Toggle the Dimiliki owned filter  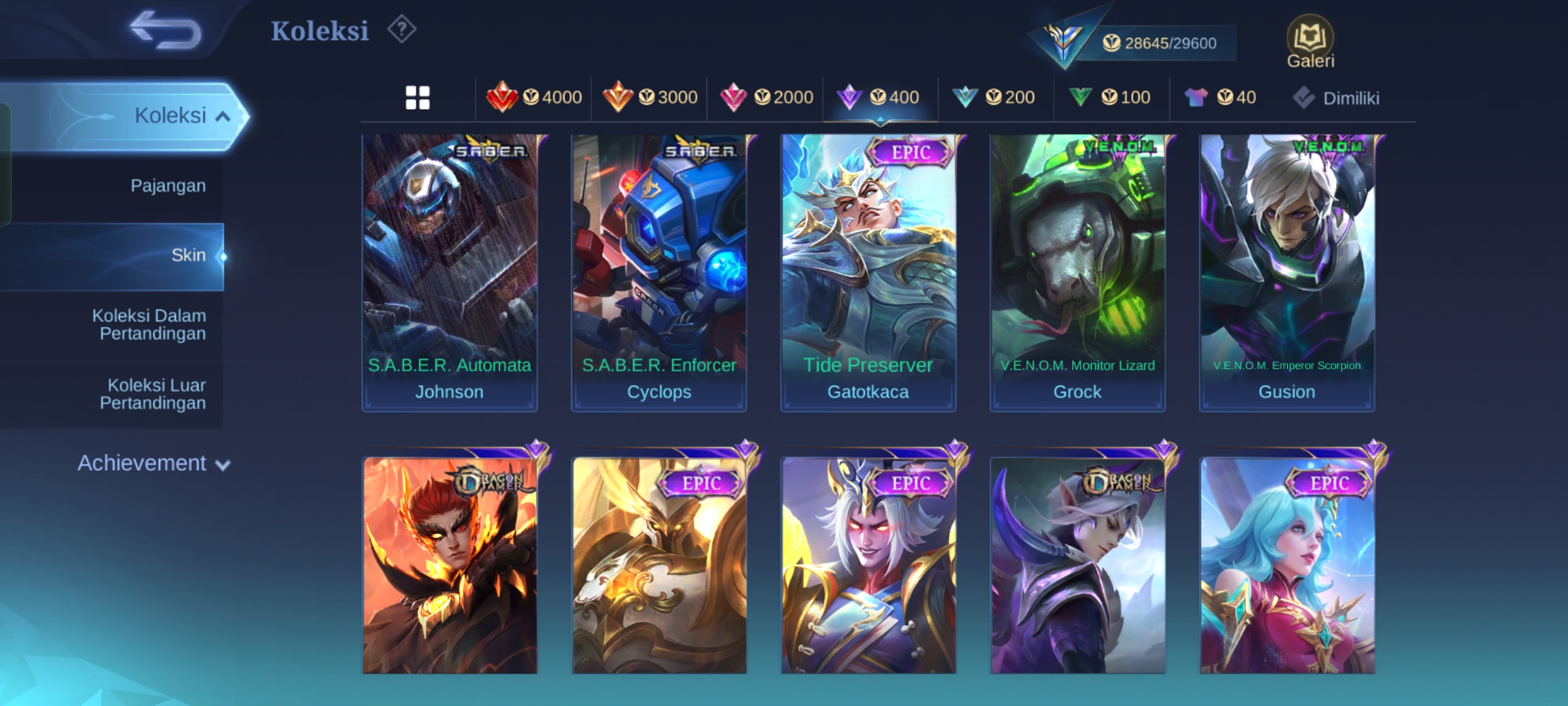coord(1336,98)
